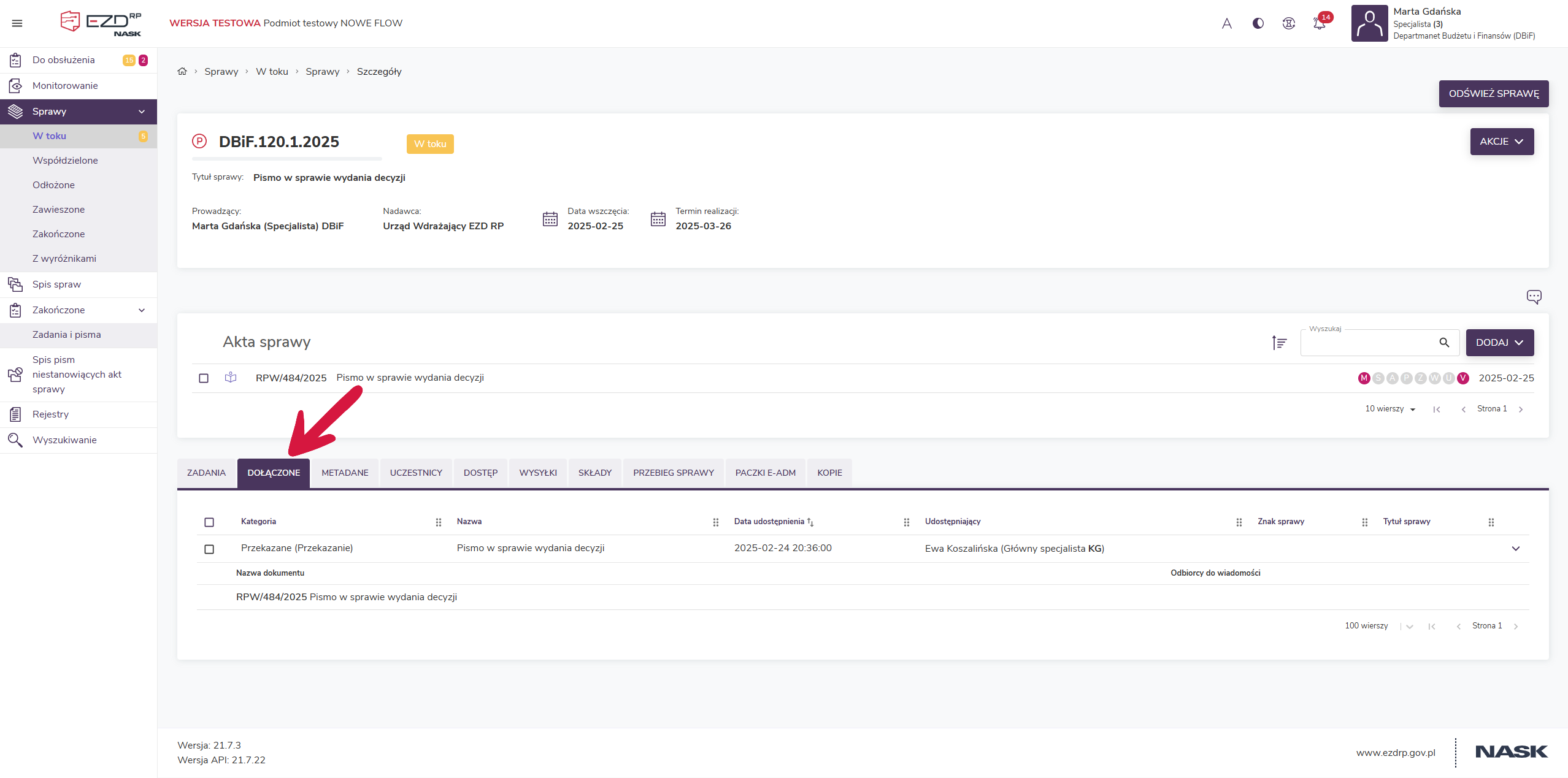Expand the DODAJ dropdown button

1499,343
